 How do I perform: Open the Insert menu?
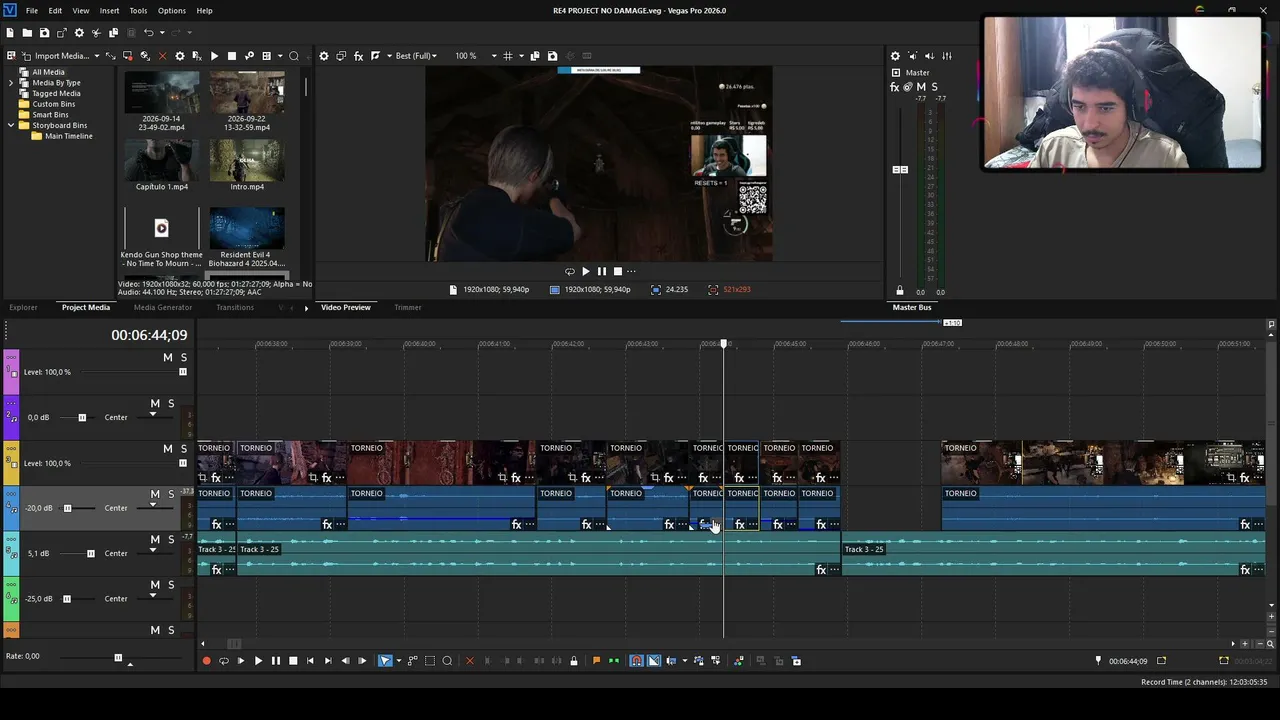coord(109,10)
